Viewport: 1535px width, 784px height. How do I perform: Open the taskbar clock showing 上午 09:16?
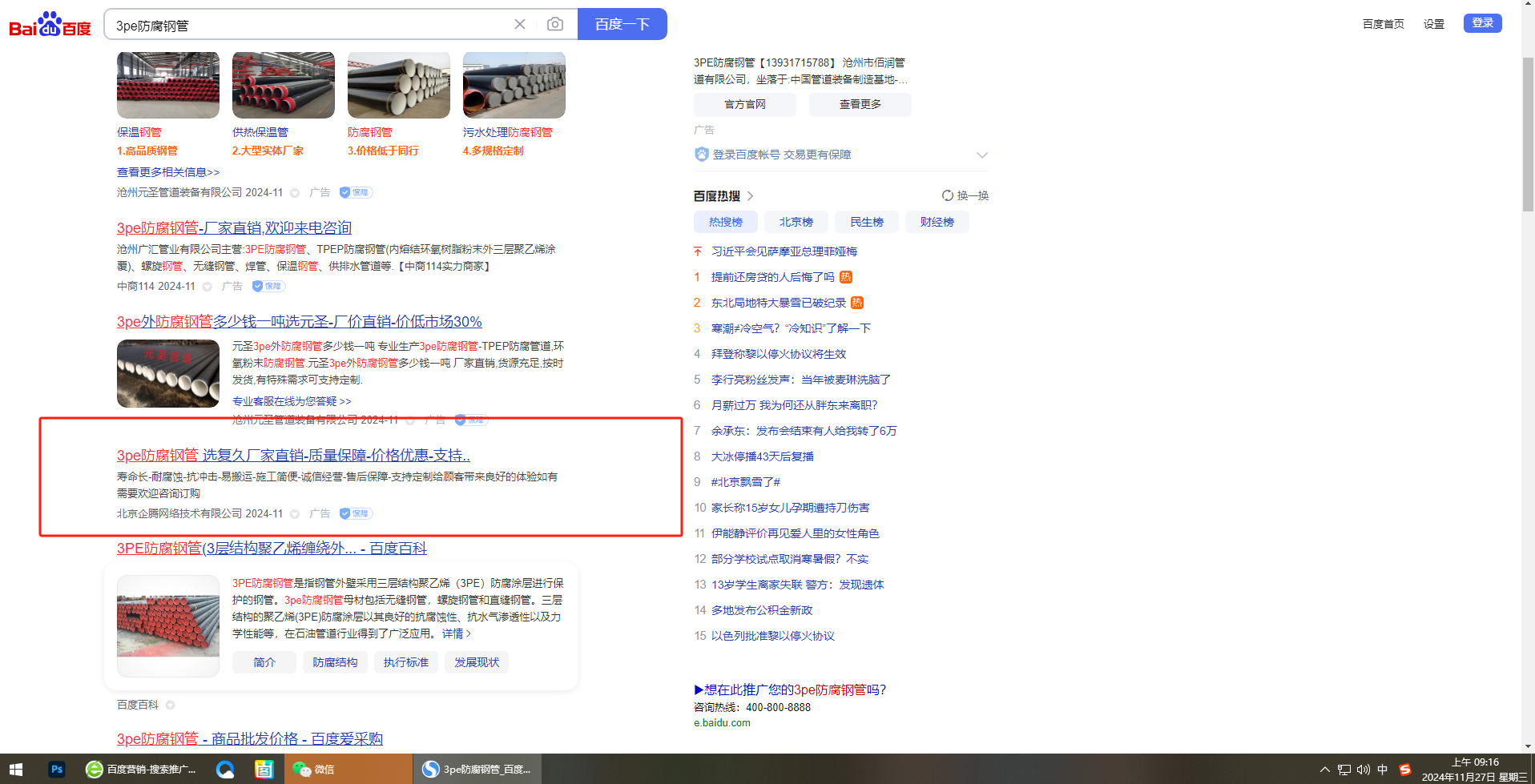1474,770
